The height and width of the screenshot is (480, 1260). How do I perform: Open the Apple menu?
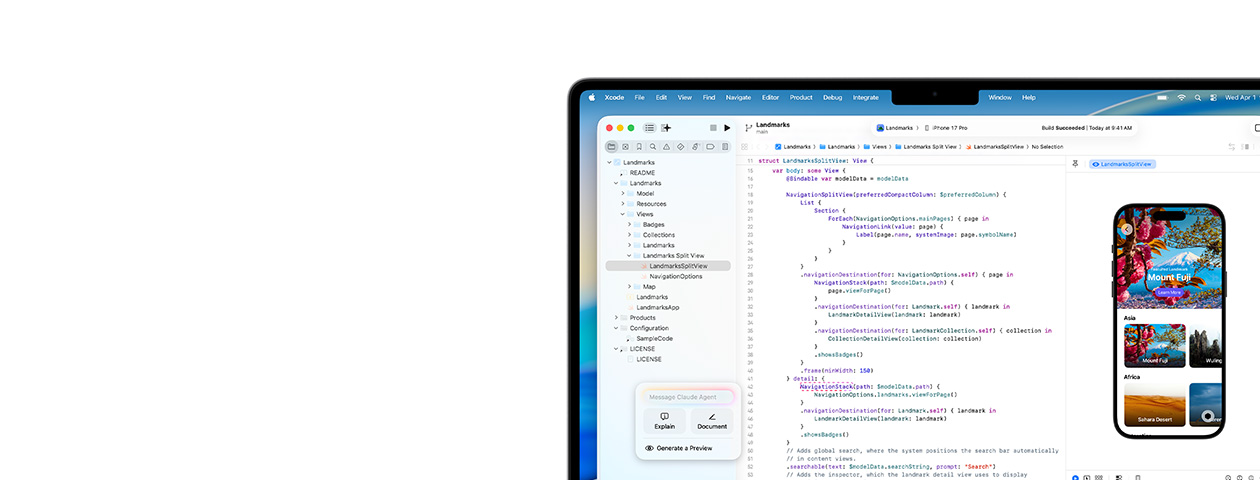click(591, 97)
